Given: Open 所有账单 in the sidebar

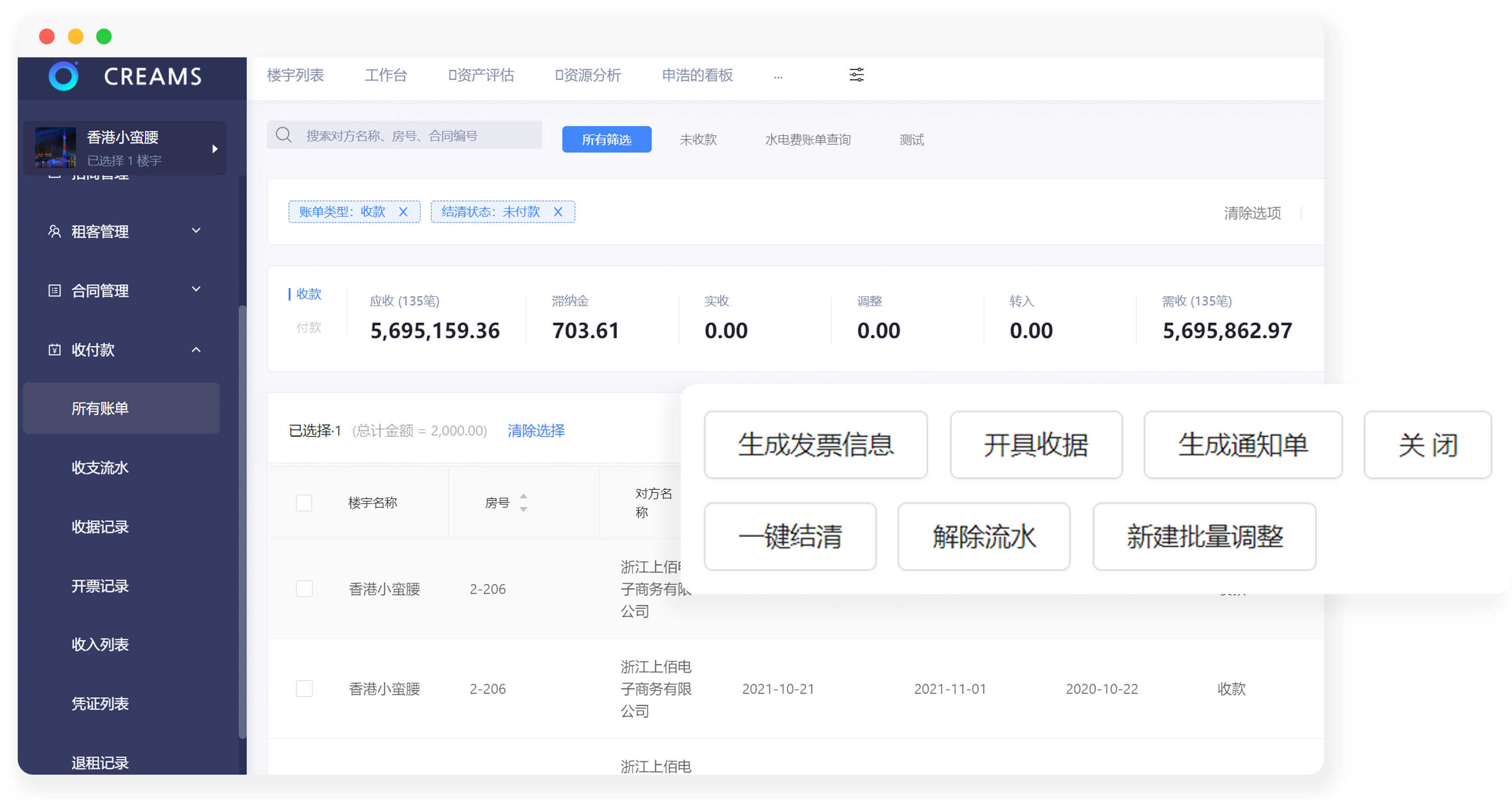Looking at the screenshot, I should 121,408.
